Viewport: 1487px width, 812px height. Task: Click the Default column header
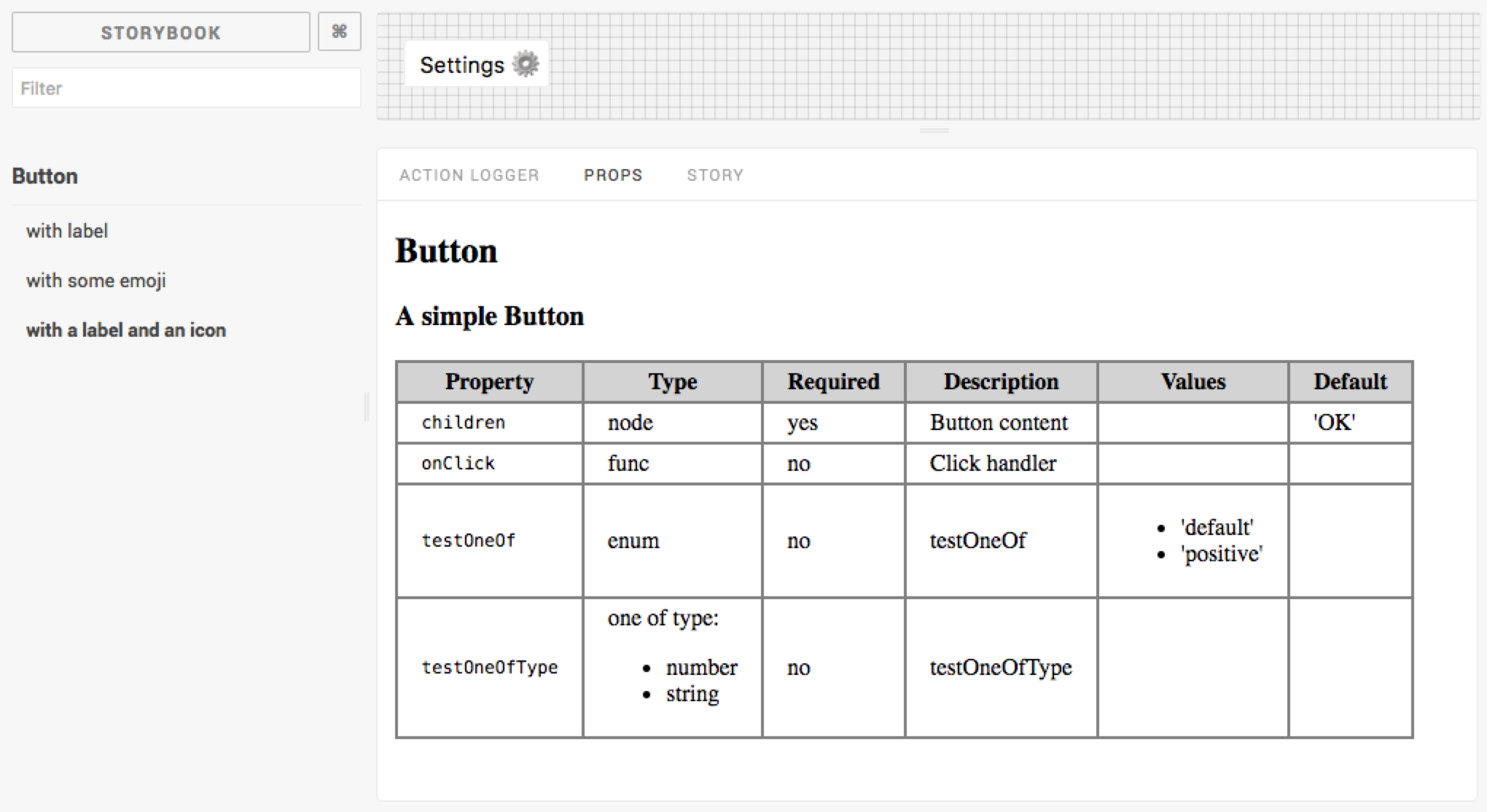[x=1350, y=382]
